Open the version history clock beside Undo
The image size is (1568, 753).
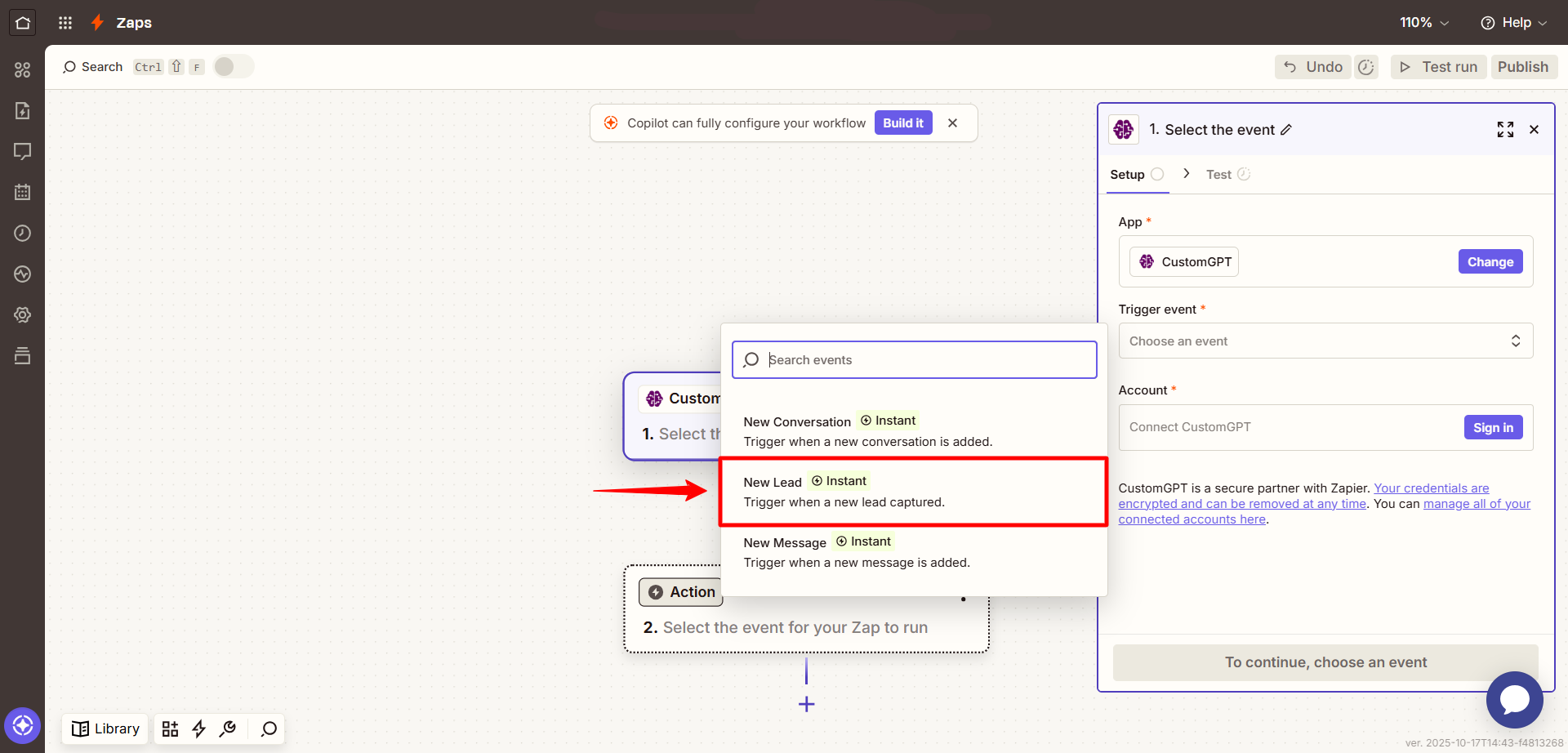pos(1366,67)
